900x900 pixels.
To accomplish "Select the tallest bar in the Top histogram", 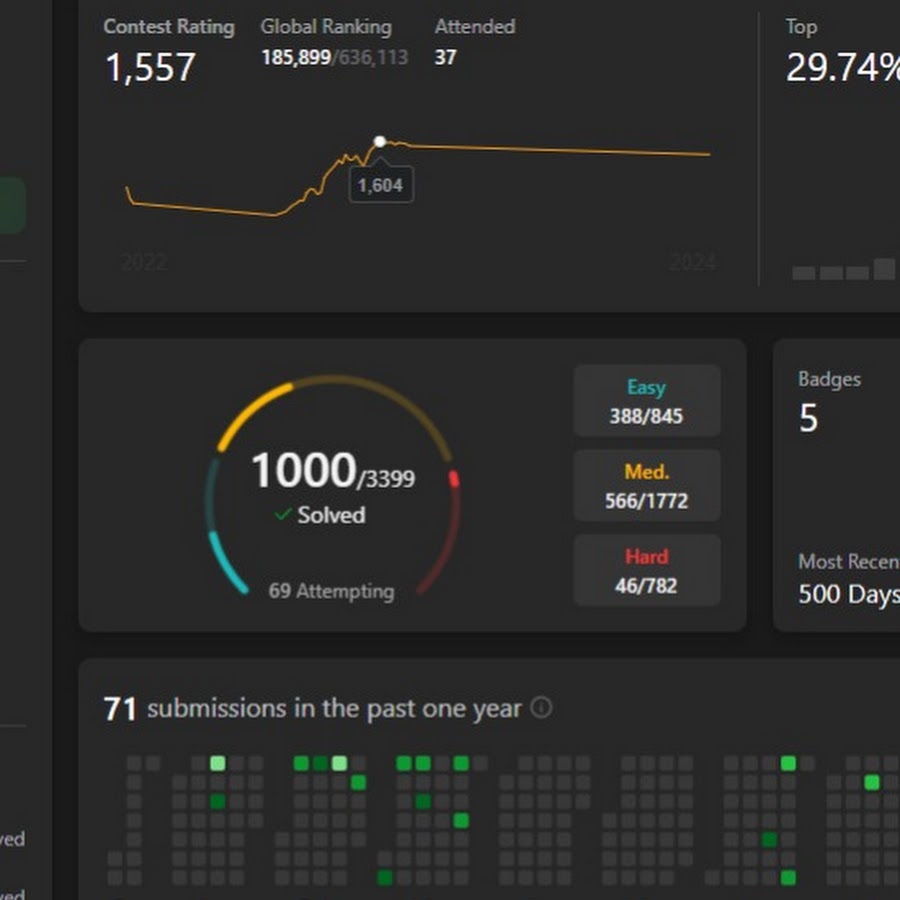I will (x=884, y=269).
